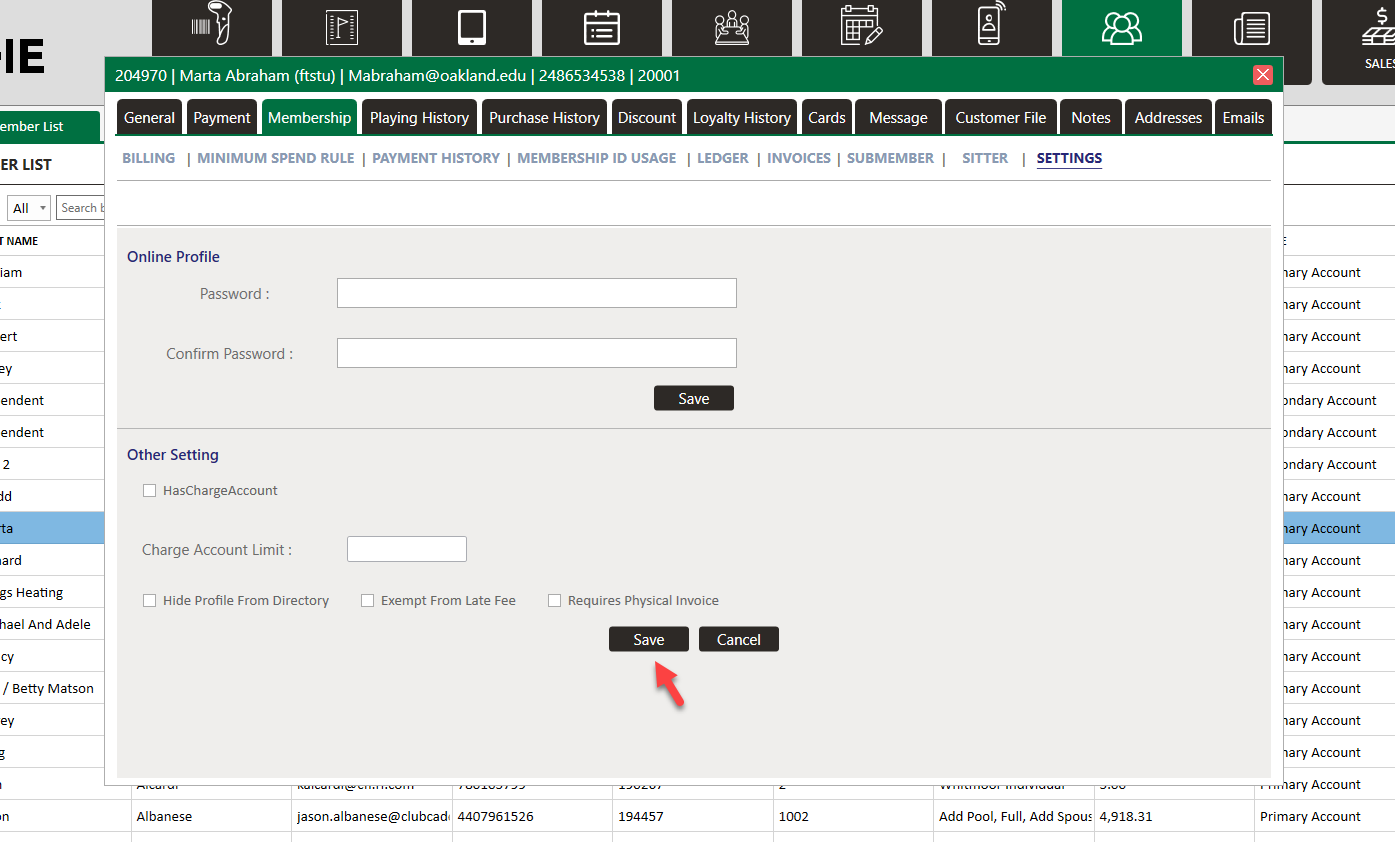Expand the All filter dropdown

click(x=29, y=208)
